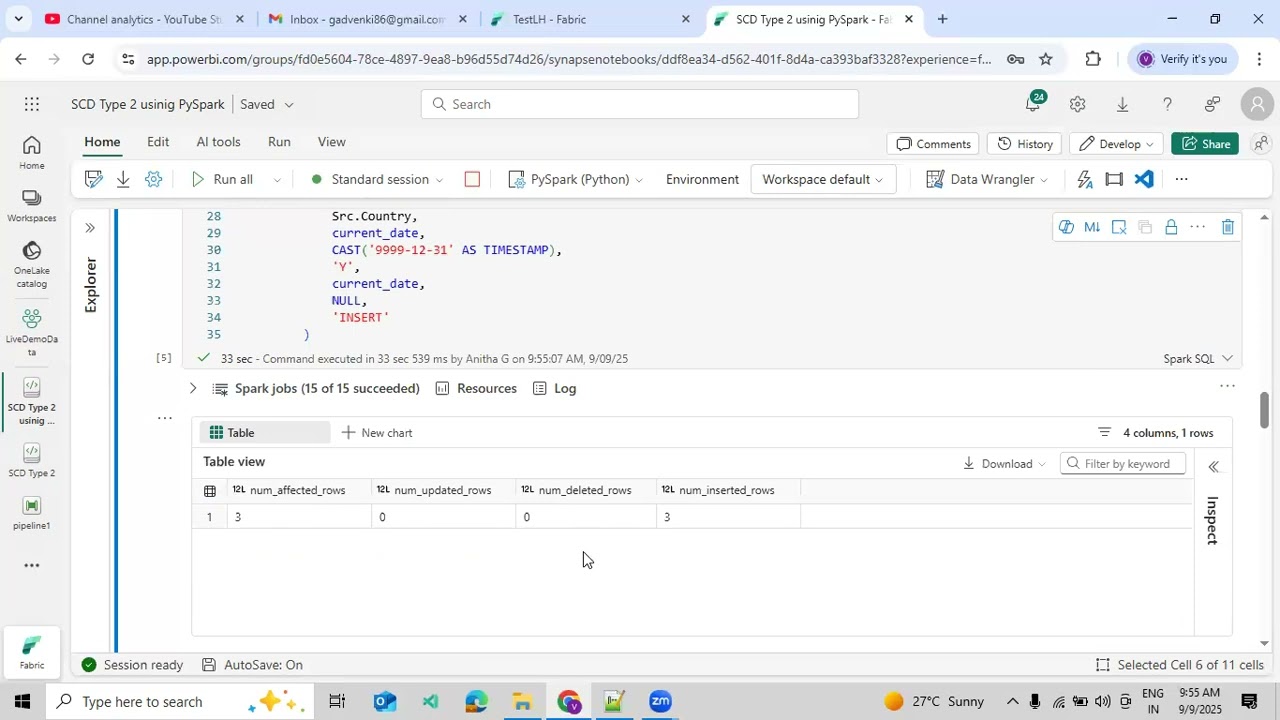Add a New chart to output
Screen dimensions: 1280x720
coord(377,433)
